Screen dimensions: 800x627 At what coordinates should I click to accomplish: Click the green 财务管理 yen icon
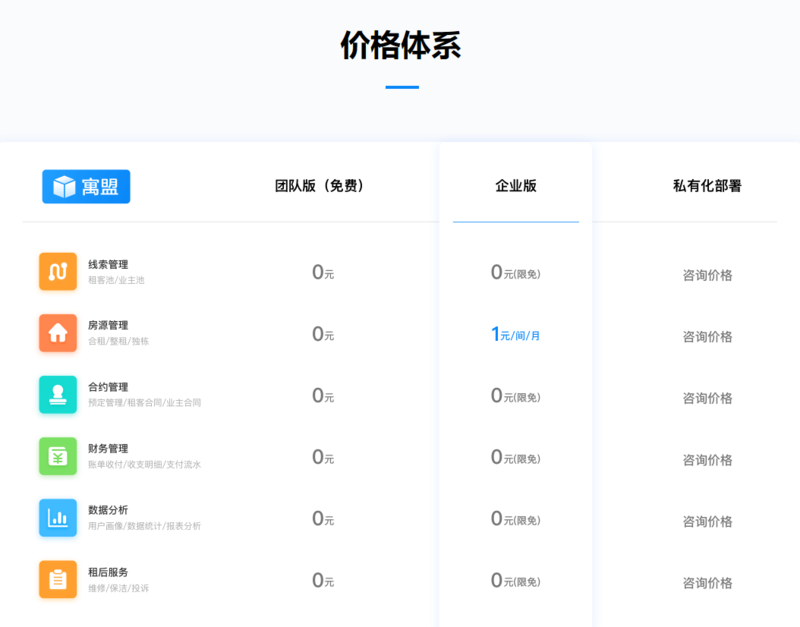58,456
